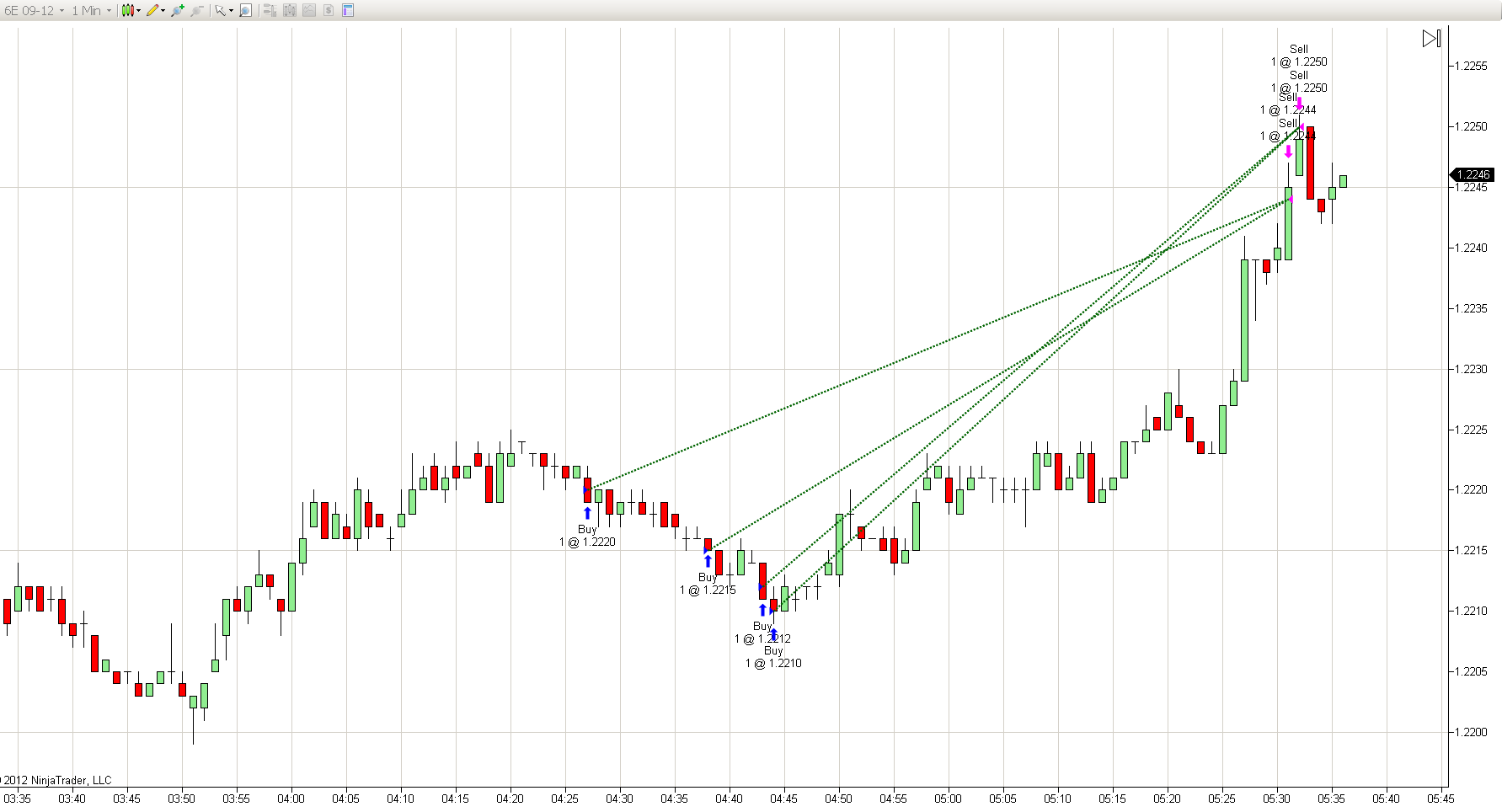1502x812 pixels.
Task: Click the current price marker 1.2246
Action: coord(1472,175)
